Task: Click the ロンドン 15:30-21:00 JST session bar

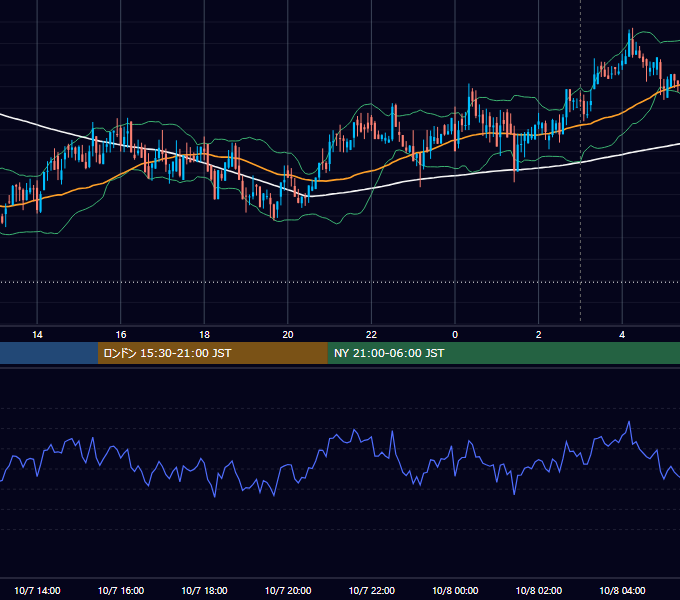Action: point(212,353)
